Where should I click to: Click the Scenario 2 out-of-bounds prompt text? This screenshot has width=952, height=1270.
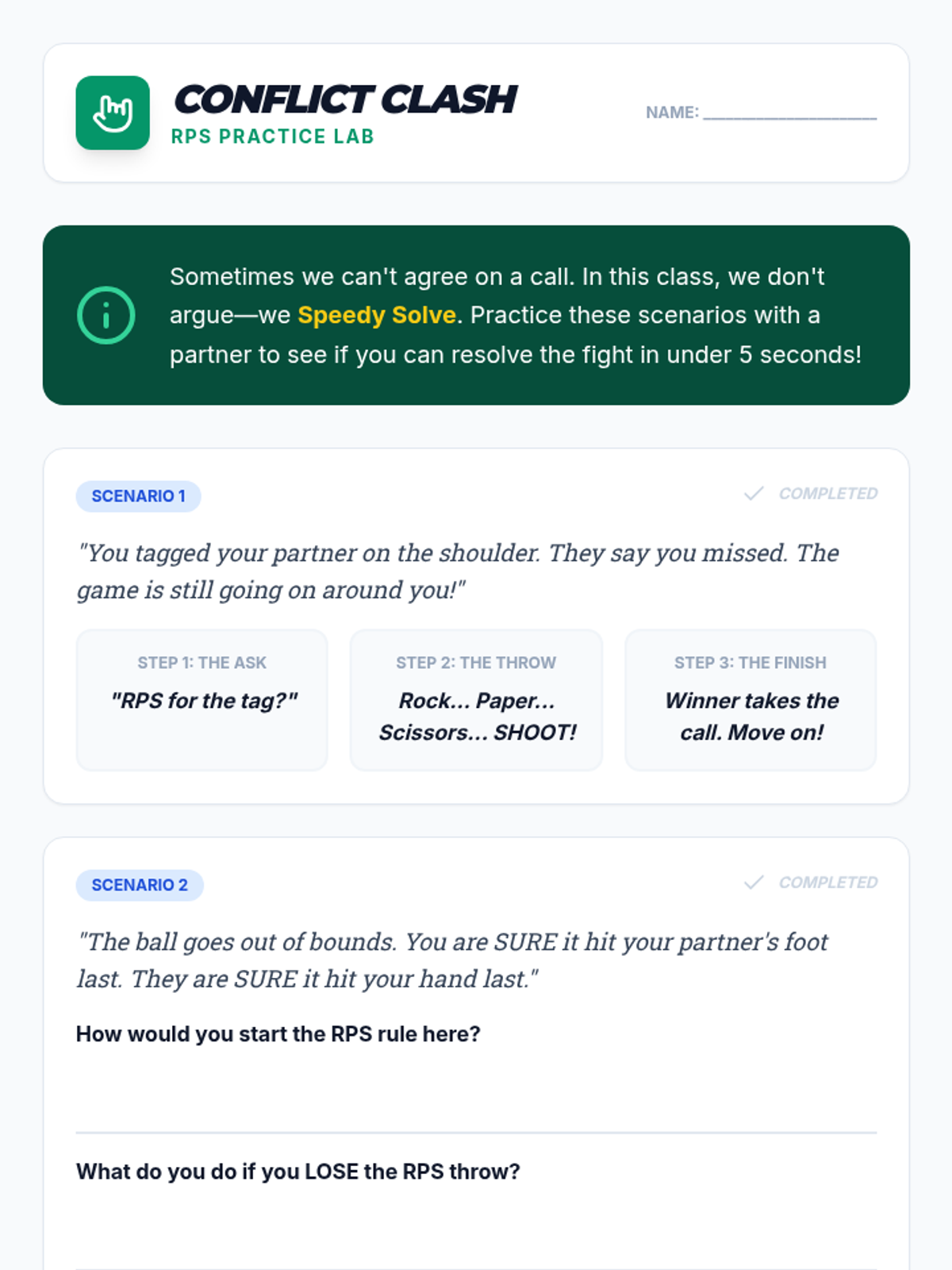[x=452, y=960]
